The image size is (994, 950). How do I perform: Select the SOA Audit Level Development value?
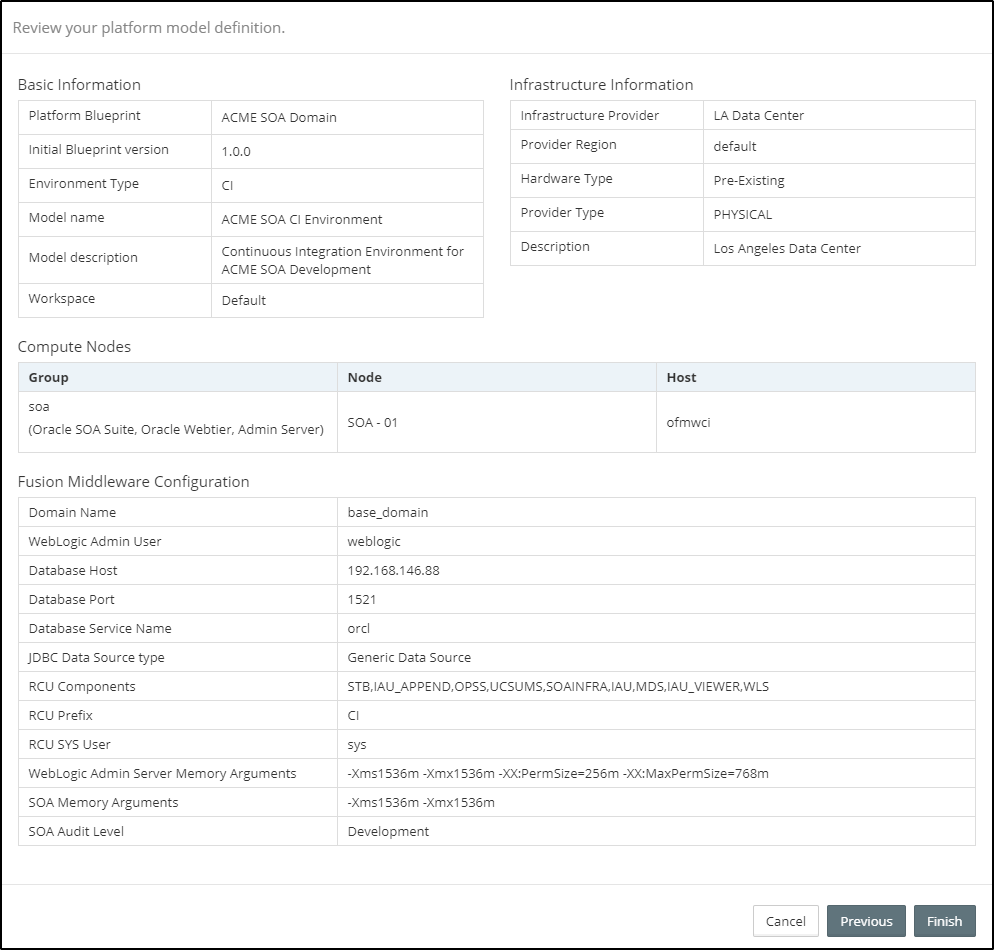[x=388, y=831]
